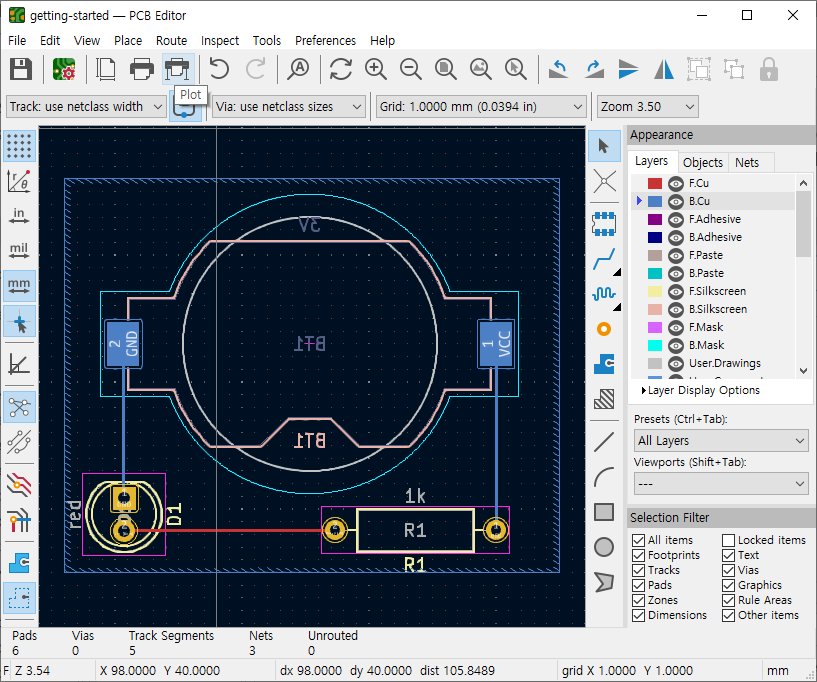Select the Add via tool
The height and width of the screenshot is (682, 817).
[604, 329]
